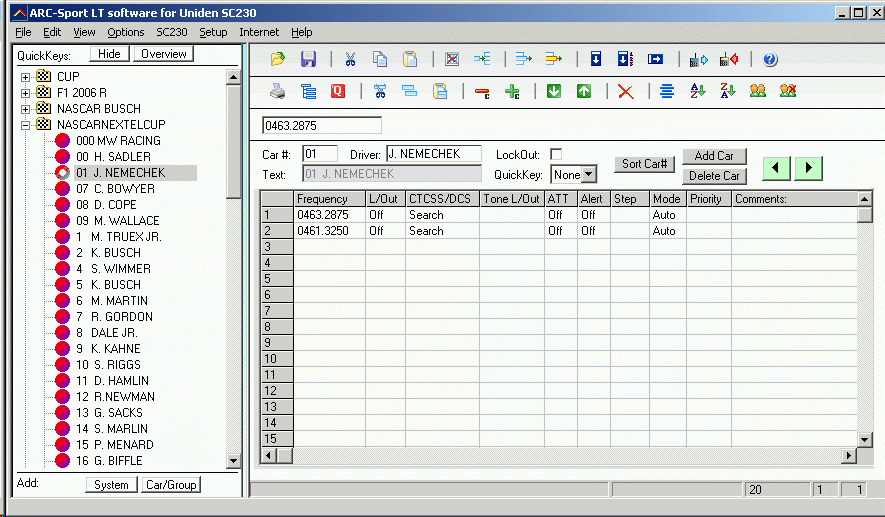Open the File menu
This screenshot has width=885, height=517.
pos(23,32)
